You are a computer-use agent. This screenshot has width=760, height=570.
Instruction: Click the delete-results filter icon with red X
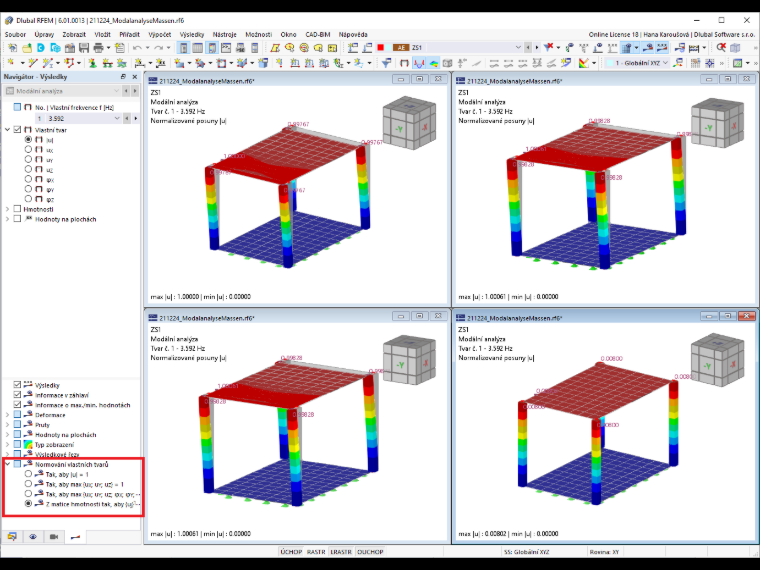click(548, 48)
